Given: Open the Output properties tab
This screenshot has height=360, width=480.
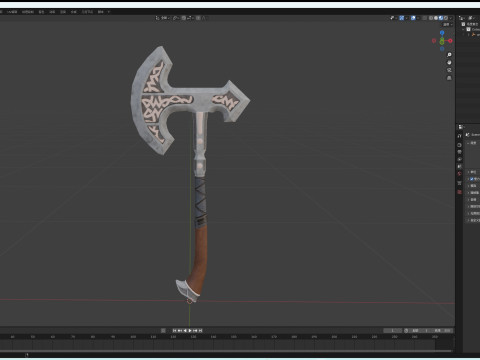Looking at the screenshot, I should tap(460, 152).
